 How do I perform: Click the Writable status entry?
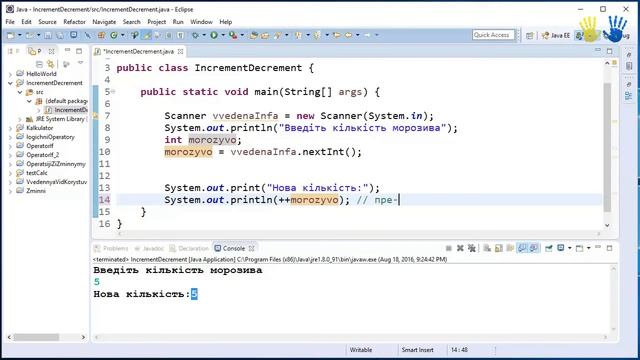pos(361,350)
